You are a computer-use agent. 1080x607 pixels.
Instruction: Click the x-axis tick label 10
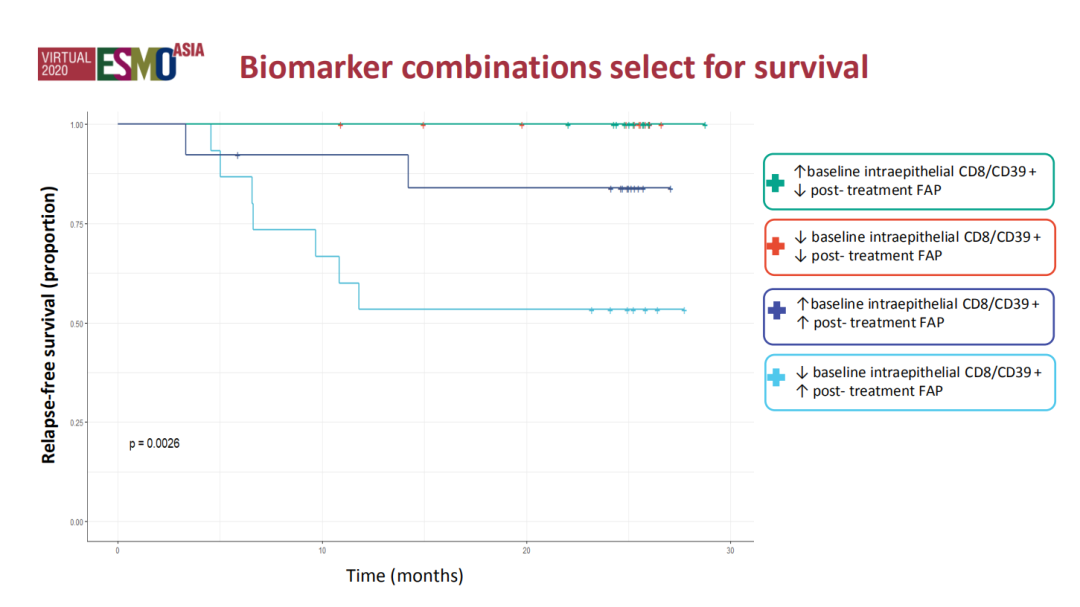pos(322,552)
